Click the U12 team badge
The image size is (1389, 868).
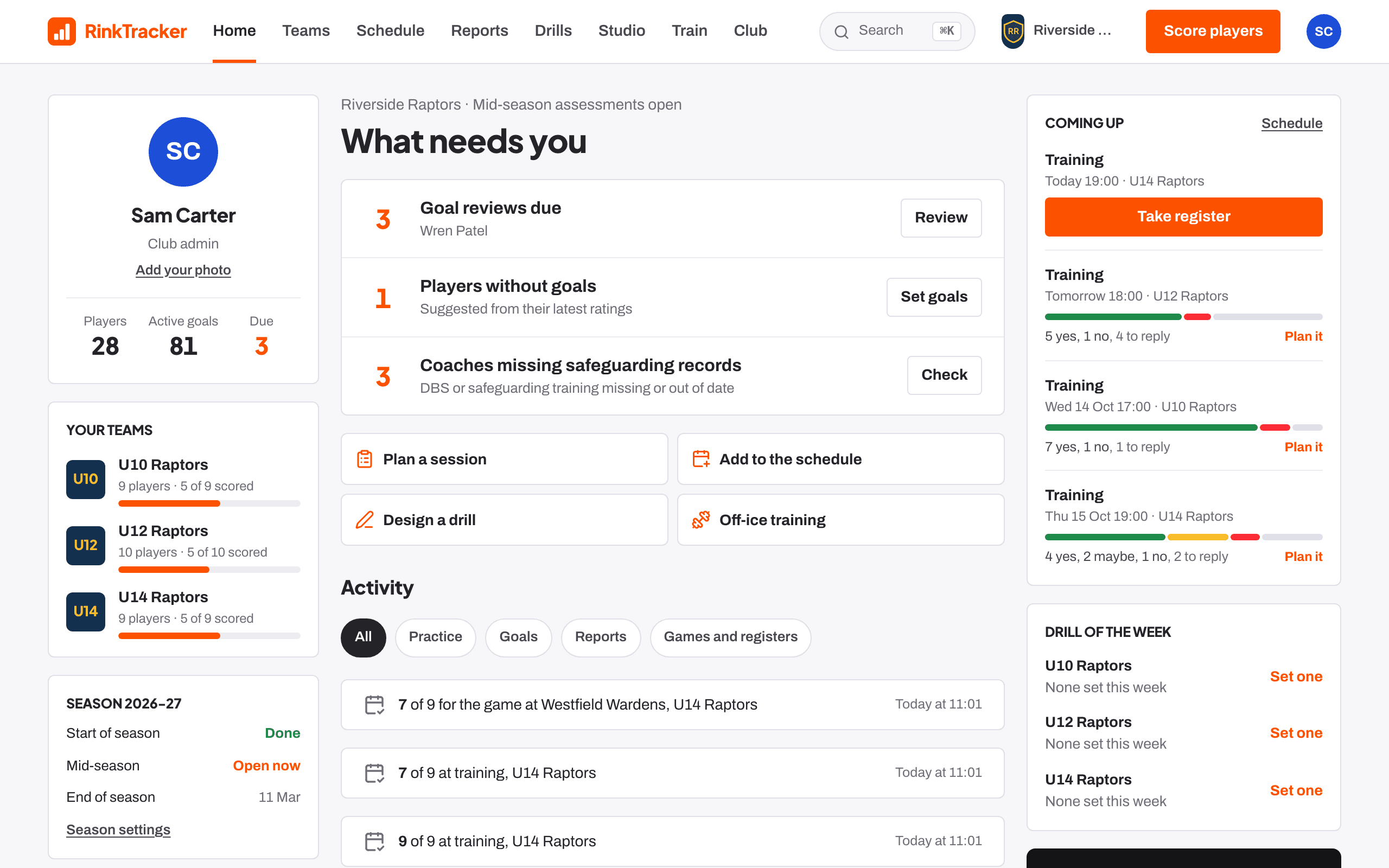(86, 545)
